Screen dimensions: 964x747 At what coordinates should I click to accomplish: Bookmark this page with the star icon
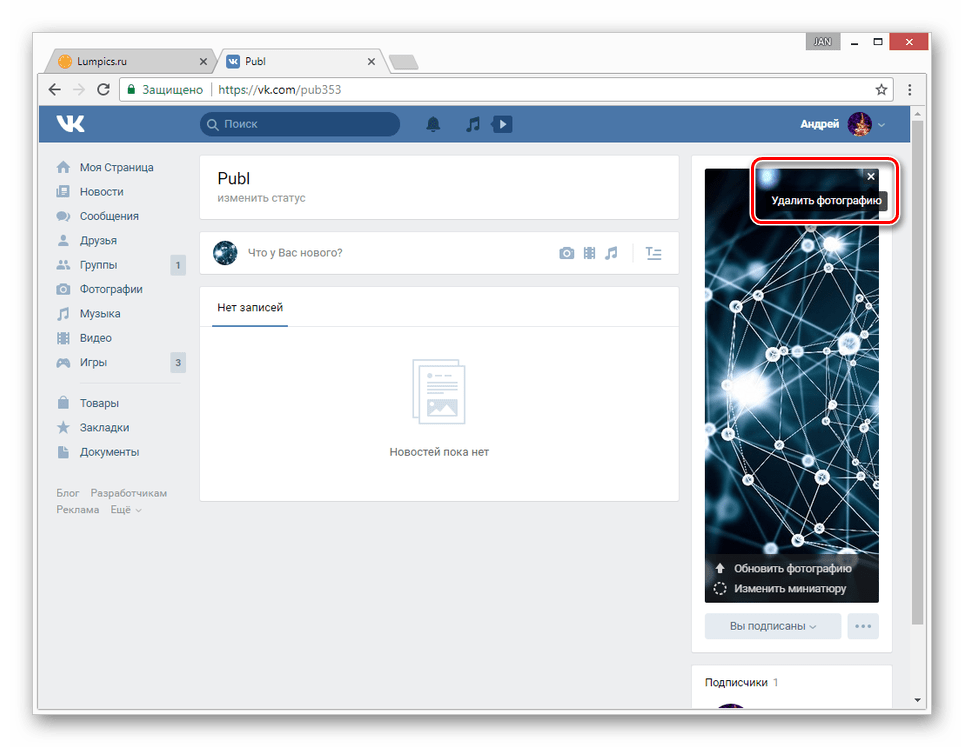881,89
